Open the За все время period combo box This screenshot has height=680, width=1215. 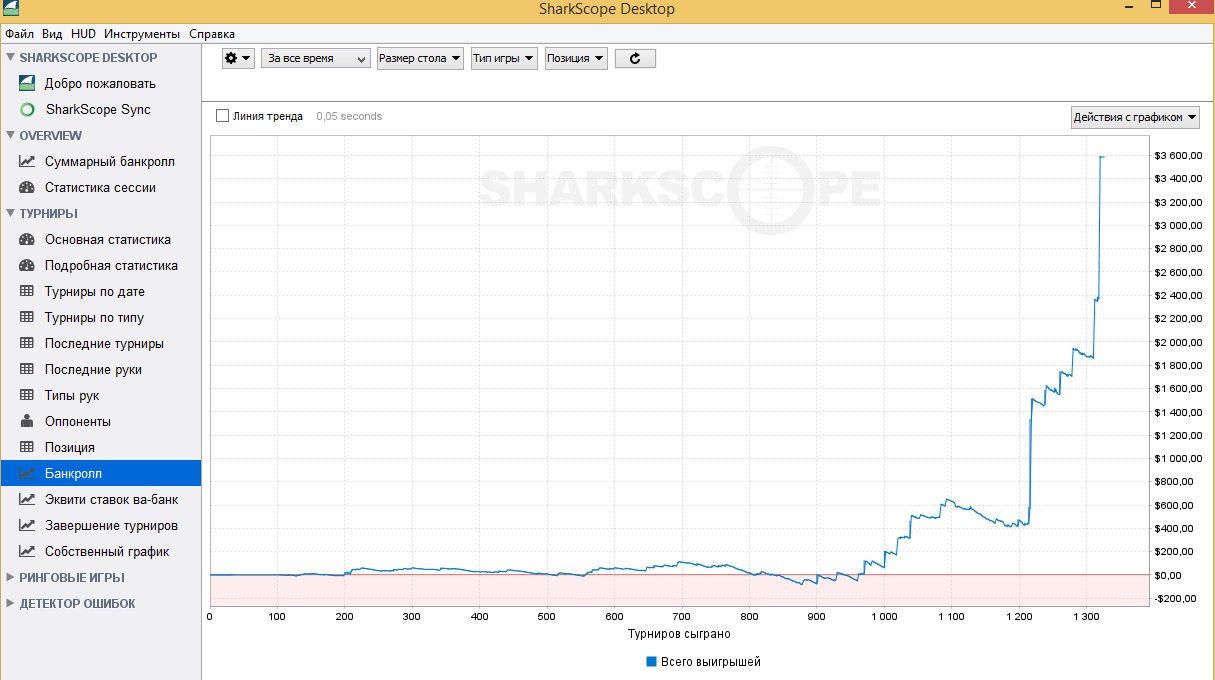click(x=316, y=58)
